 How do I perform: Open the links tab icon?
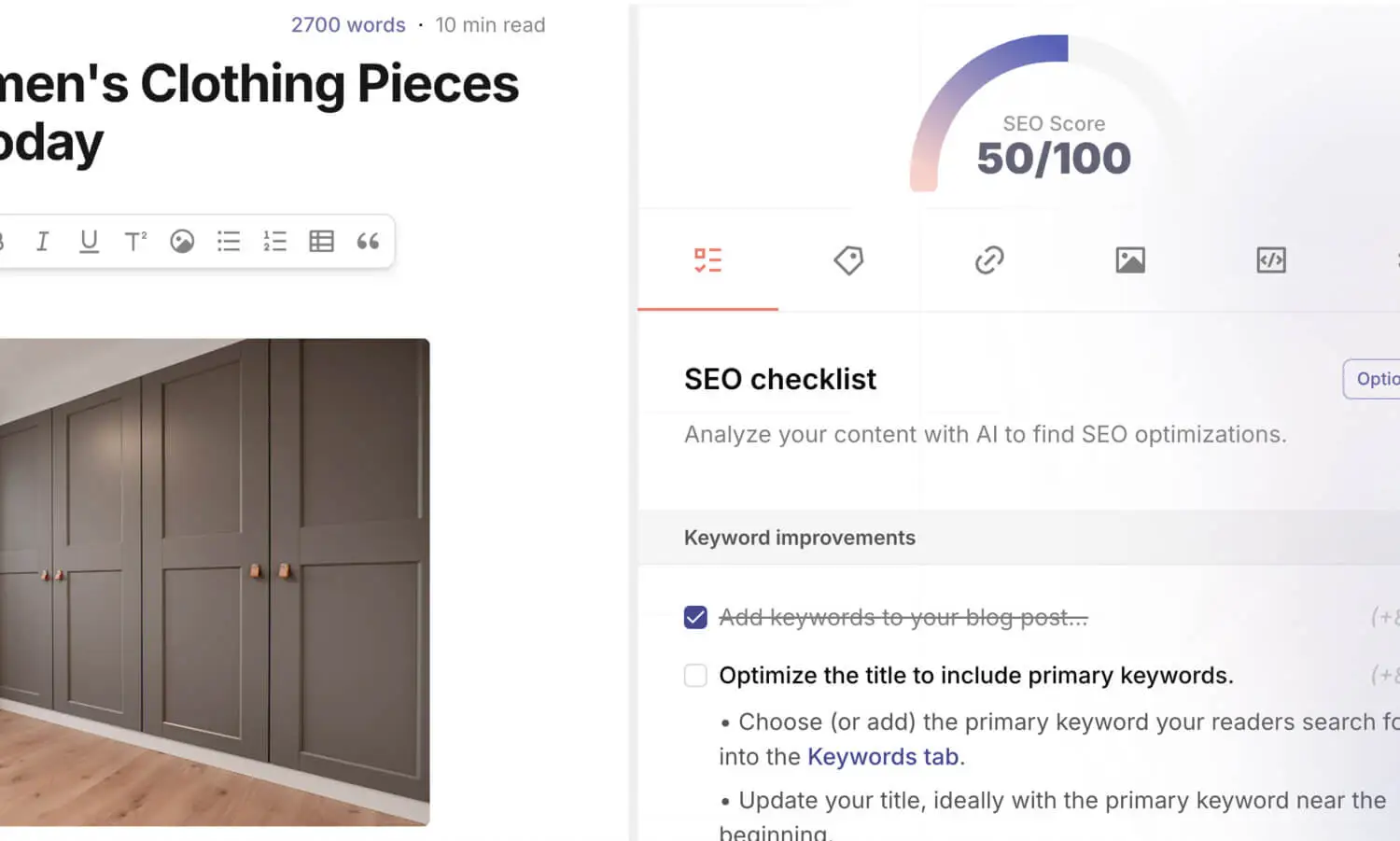(x=989, y=260)
